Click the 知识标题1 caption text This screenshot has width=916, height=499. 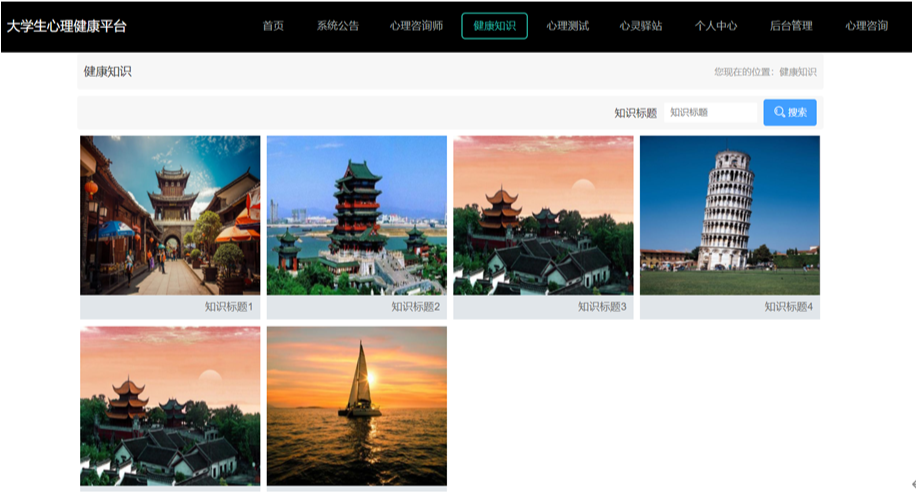point(228,307)
